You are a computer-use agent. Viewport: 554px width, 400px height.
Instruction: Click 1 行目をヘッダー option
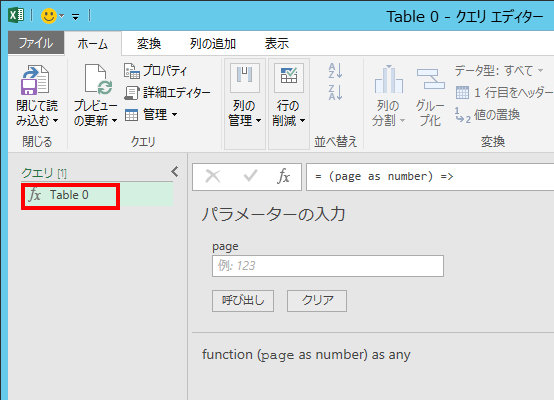pyautogui.click(x=504, y=93)
